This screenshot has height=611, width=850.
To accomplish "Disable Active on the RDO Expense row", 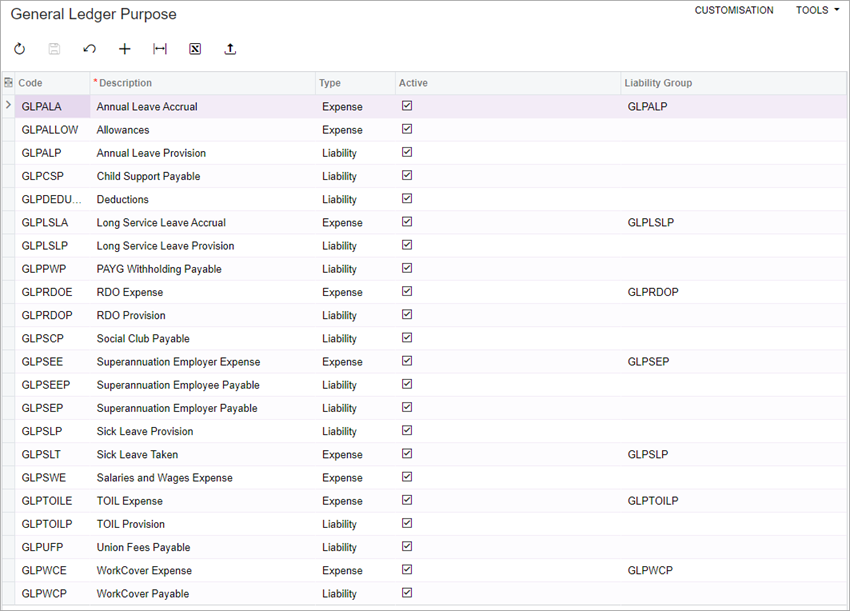I will coord(407,291).
